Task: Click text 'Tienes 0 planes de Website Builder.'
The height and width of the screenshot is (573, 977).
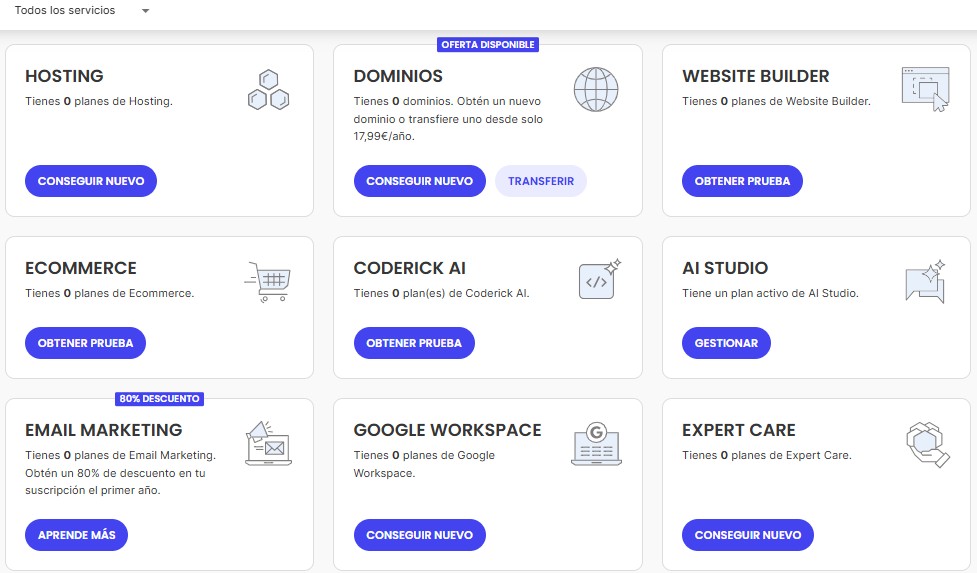Action: (x=776, y=101)
